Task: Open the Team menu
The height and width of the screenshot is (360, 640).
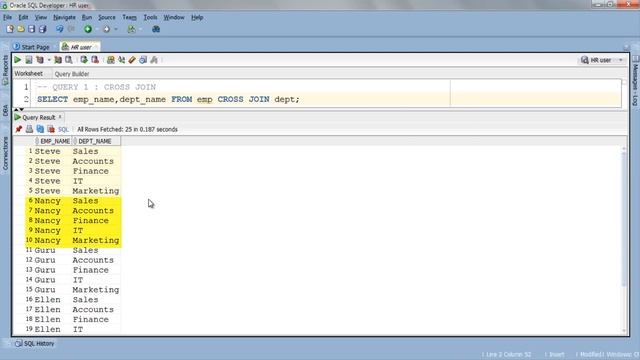Action: point(129,17)
